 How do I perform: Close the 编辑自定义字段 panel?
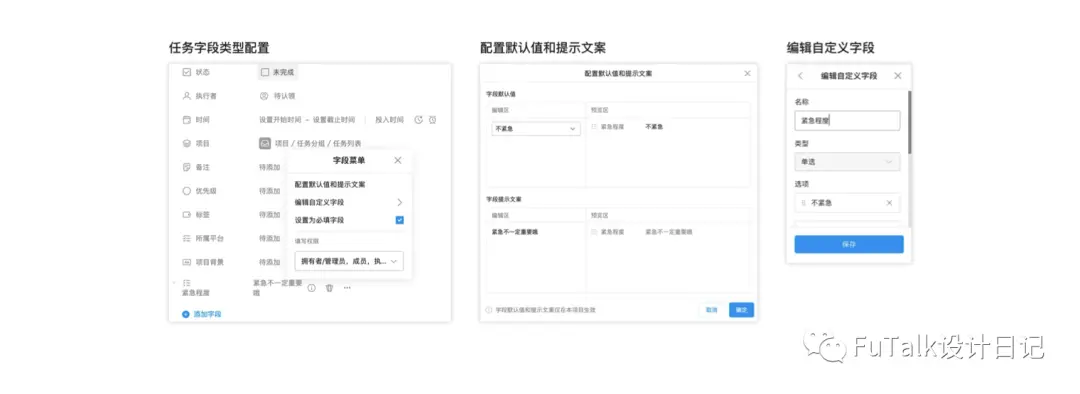pos(897,76)
